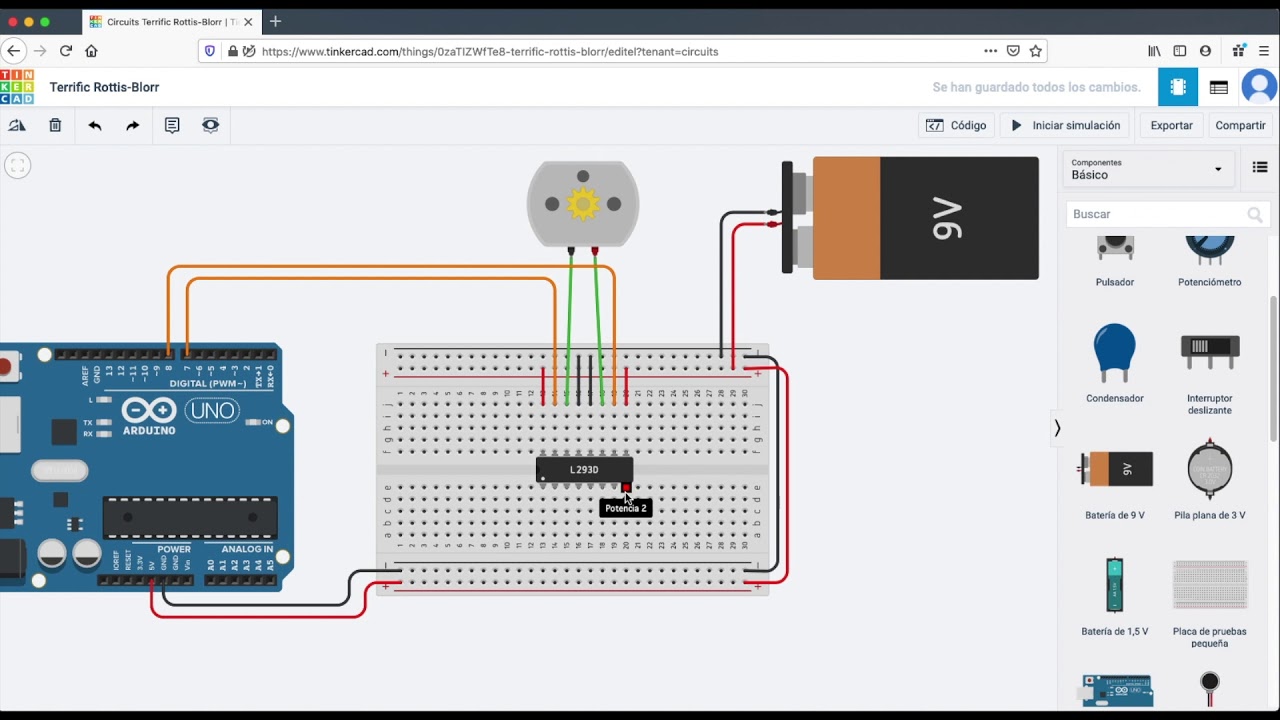Open browser library icon

pos(1155,51)
